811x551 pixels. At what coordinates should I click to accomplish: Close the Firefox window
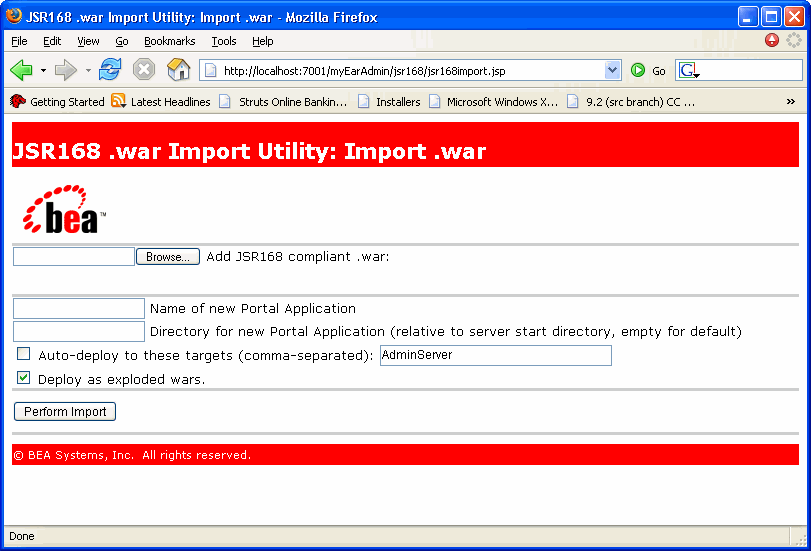pyautogui.click(x=794, y=17)
